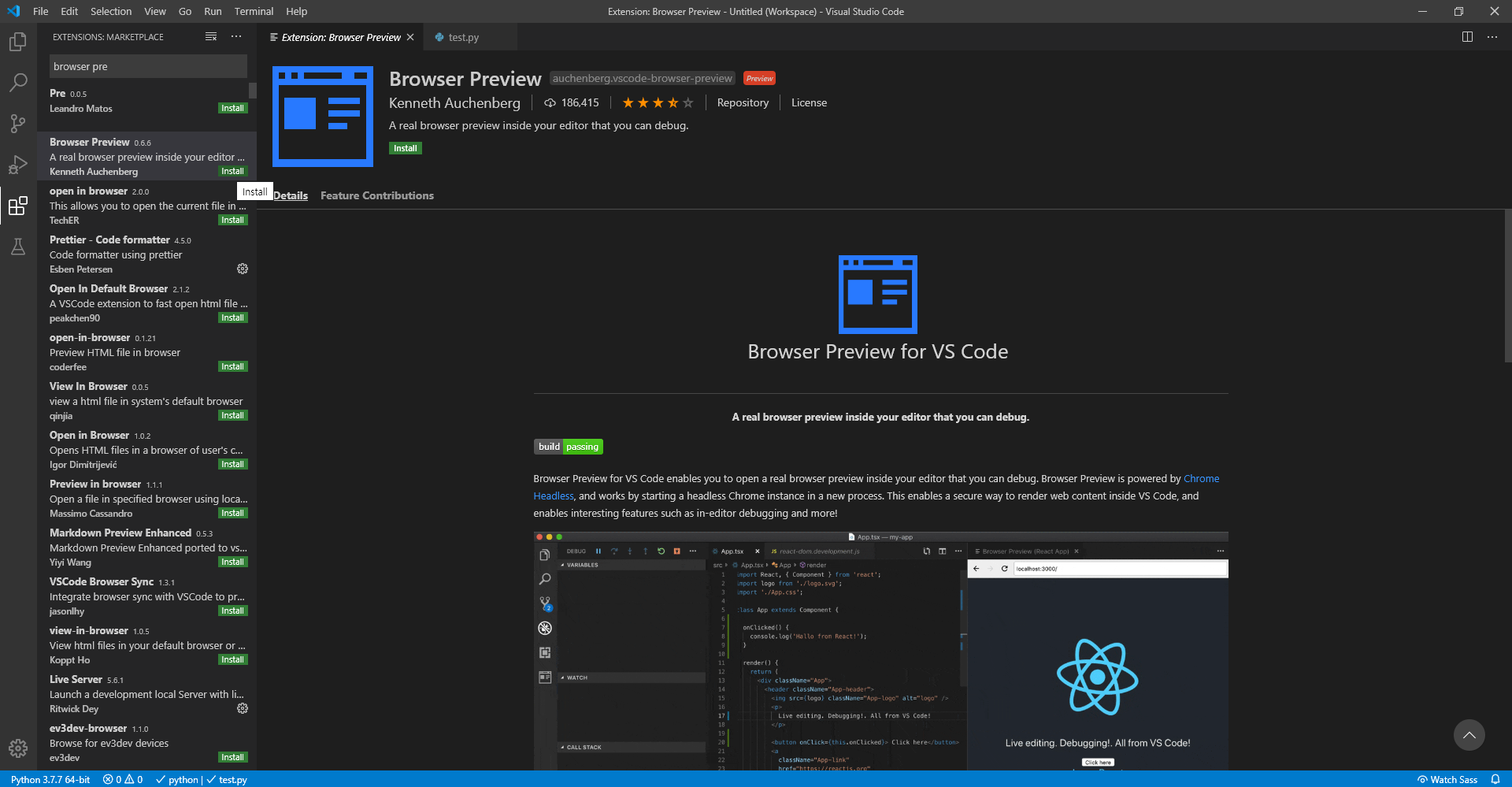Viewport: 1512px width, 787px height.
Task: Open the License link
Action: pos(809,102)
